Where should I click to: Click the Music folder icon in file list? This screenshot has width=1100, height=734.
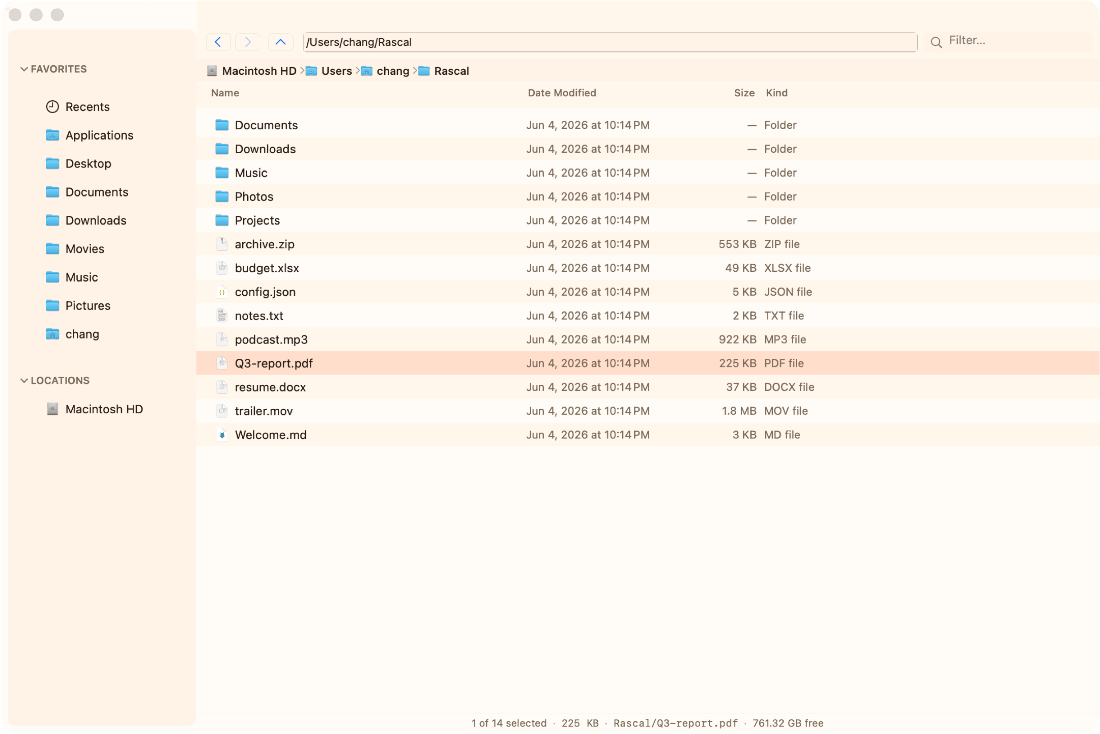(x=222, y=173)
